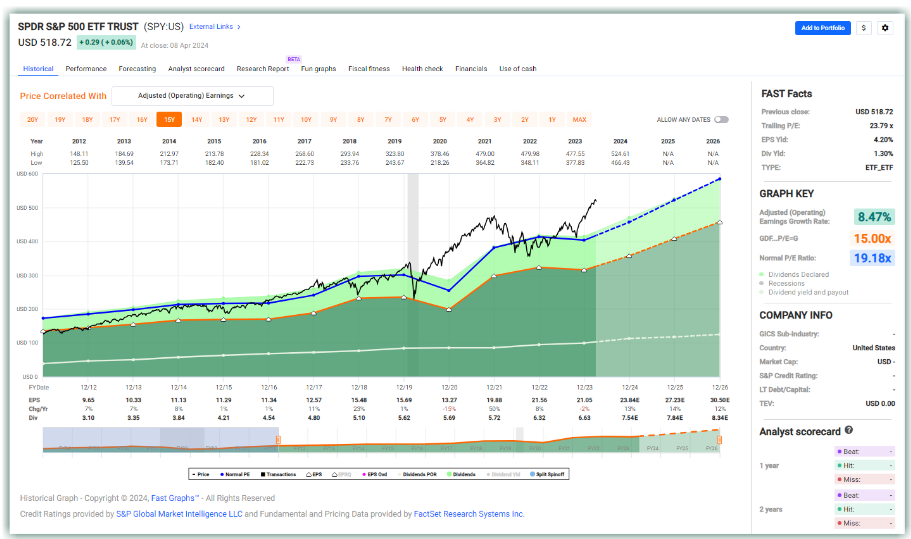Viewport: 911px width, 539px height.
Task: Follow the FactSet Research Systems Inc. link
Action: (469, 514)
